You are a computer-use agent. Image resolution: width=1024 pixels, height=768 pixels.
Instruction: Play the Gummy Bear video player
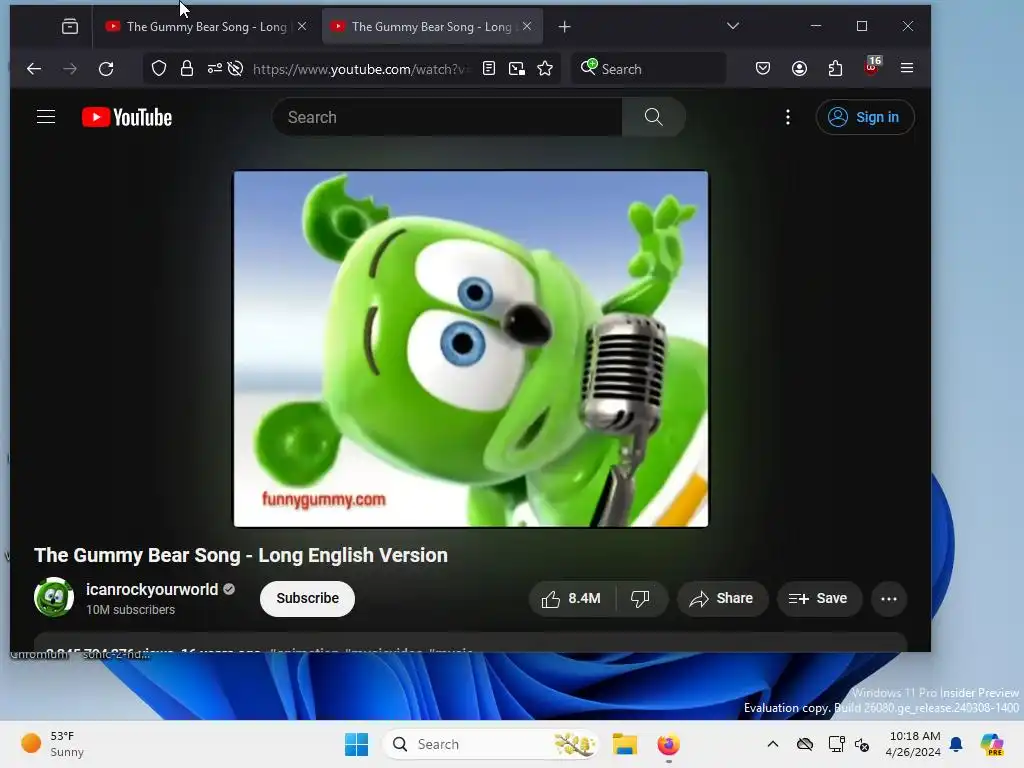click(x=471, y=349)
